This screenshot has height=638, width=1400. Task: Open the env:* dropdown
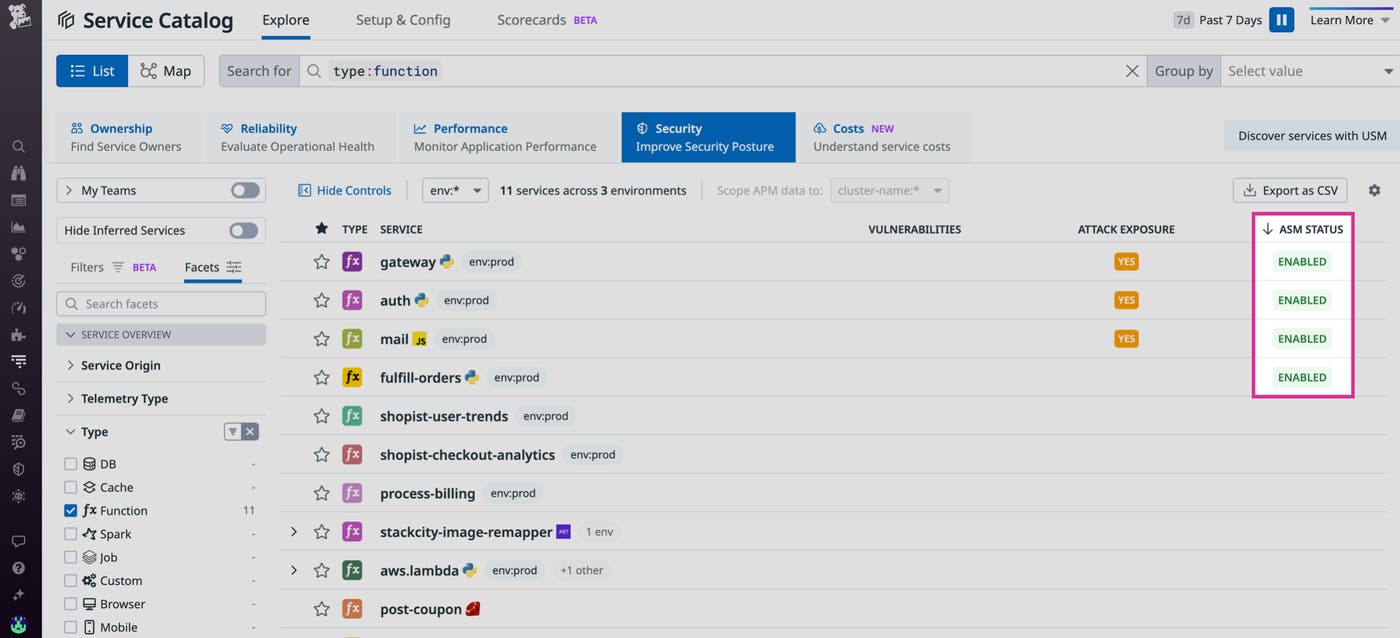455,191
